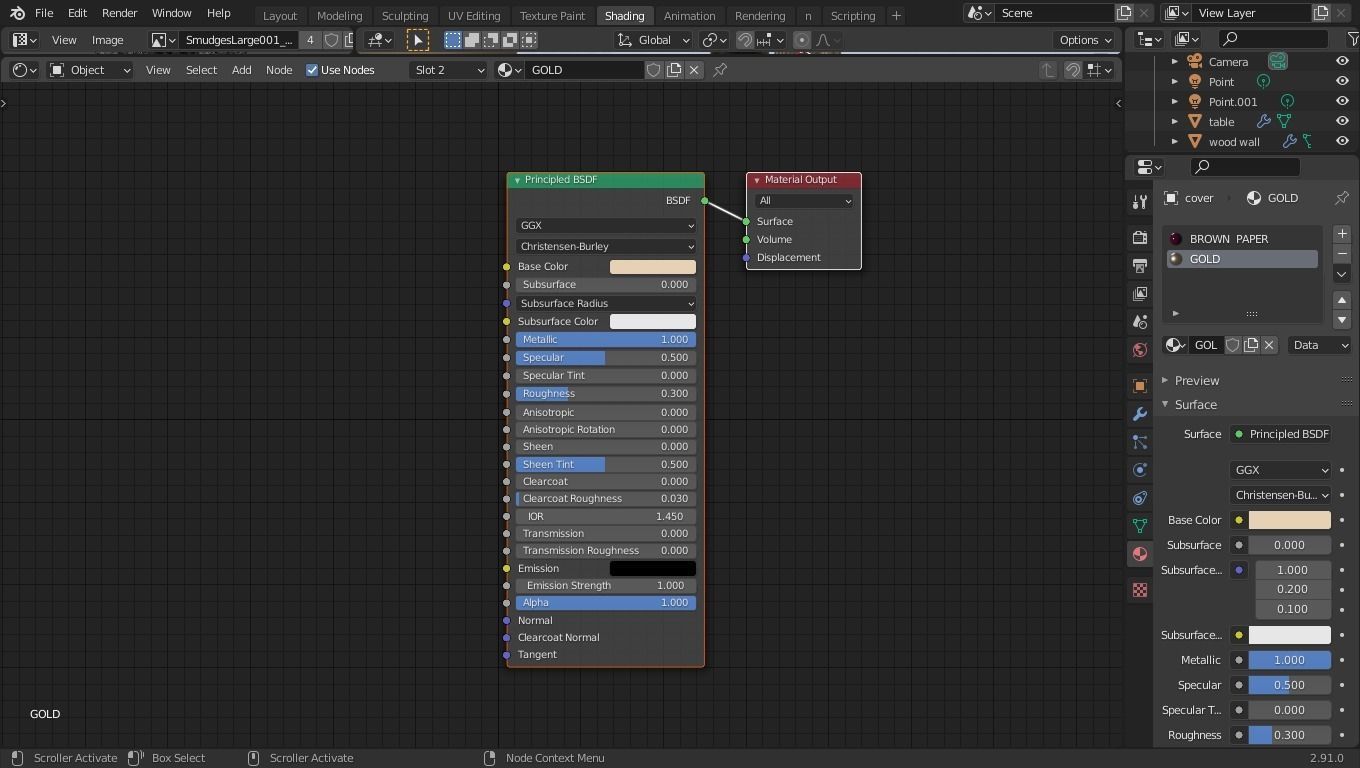Open the Modifiers properties tab

tap(1139, 414)
